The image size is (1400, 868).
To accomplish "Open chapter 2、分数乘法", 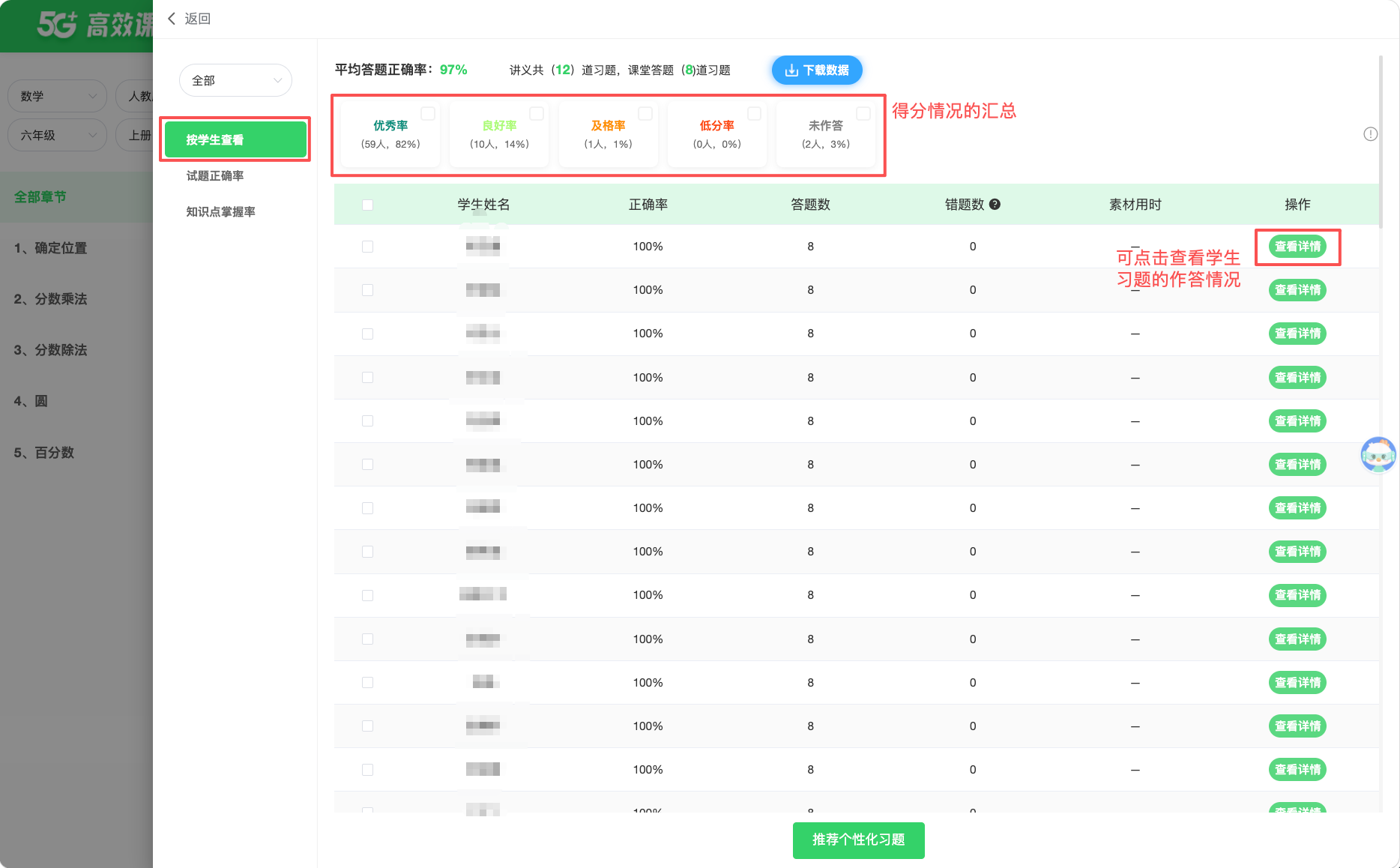I will (76, 299).
